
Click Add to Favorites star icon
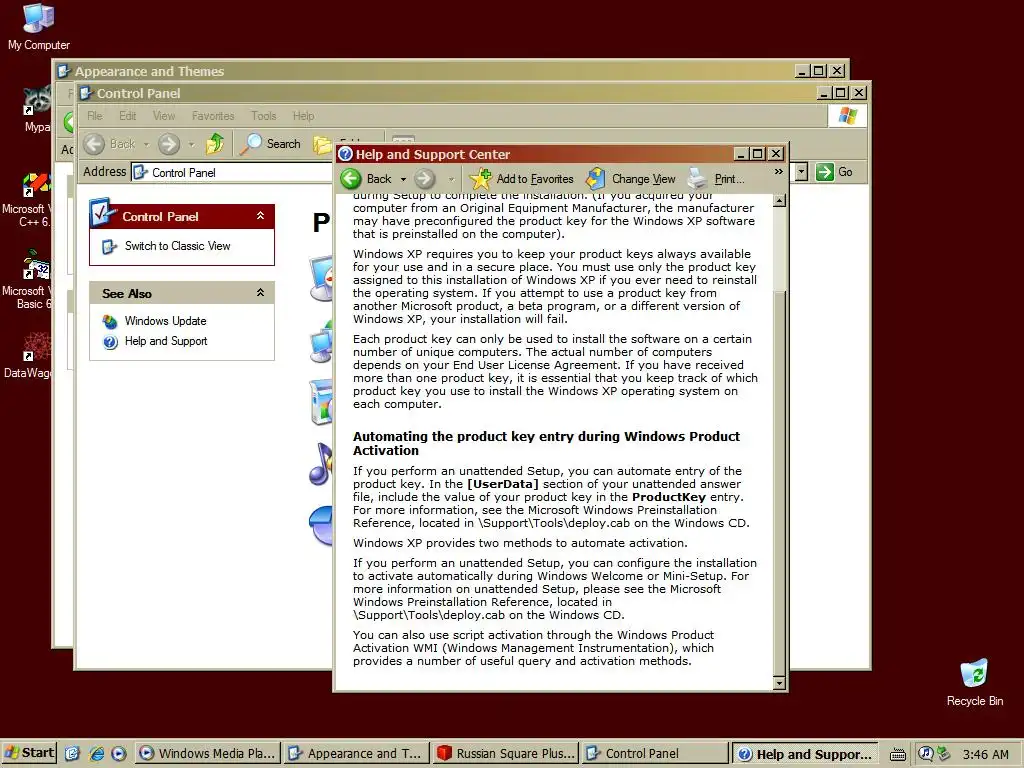point(481,179)
